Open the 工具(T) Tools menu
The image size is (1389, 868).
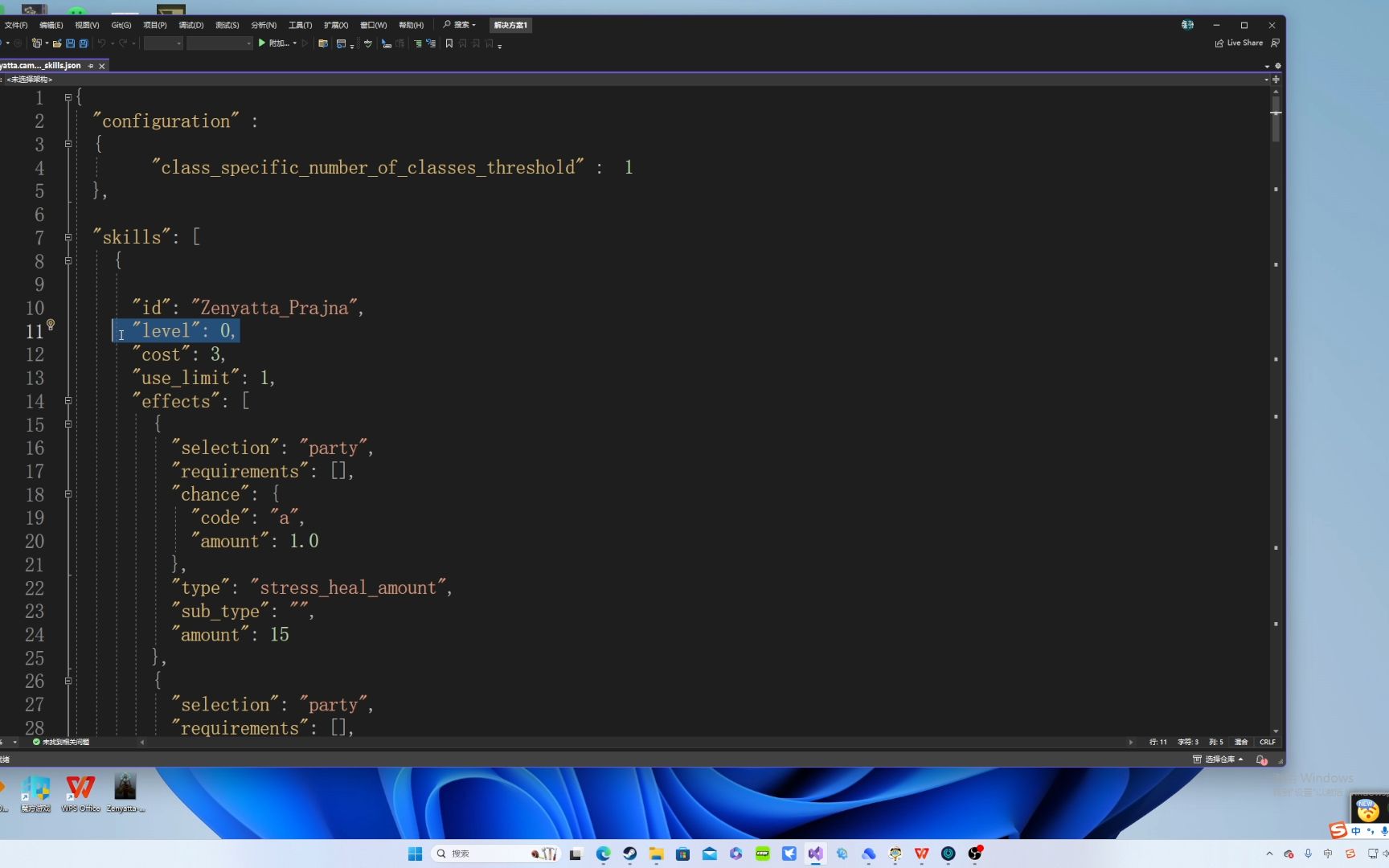pyautogui.click(x=301, y=25)
